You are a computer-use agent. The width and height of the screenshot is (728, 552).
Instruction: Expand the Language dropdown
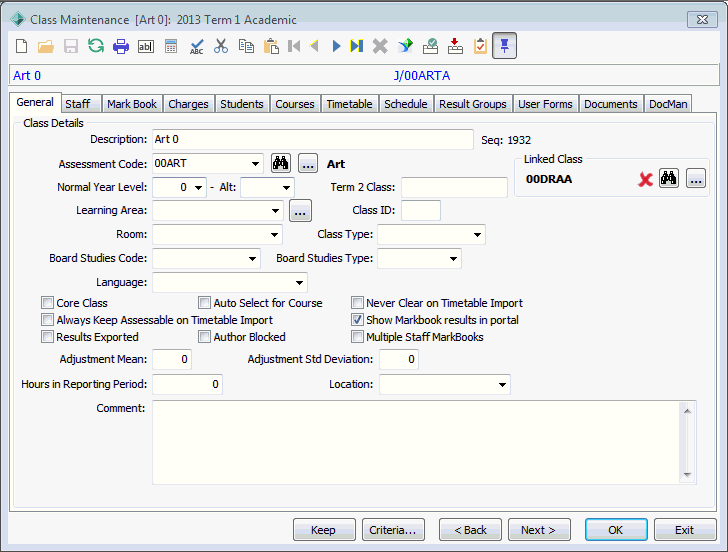tap(299, 282)
